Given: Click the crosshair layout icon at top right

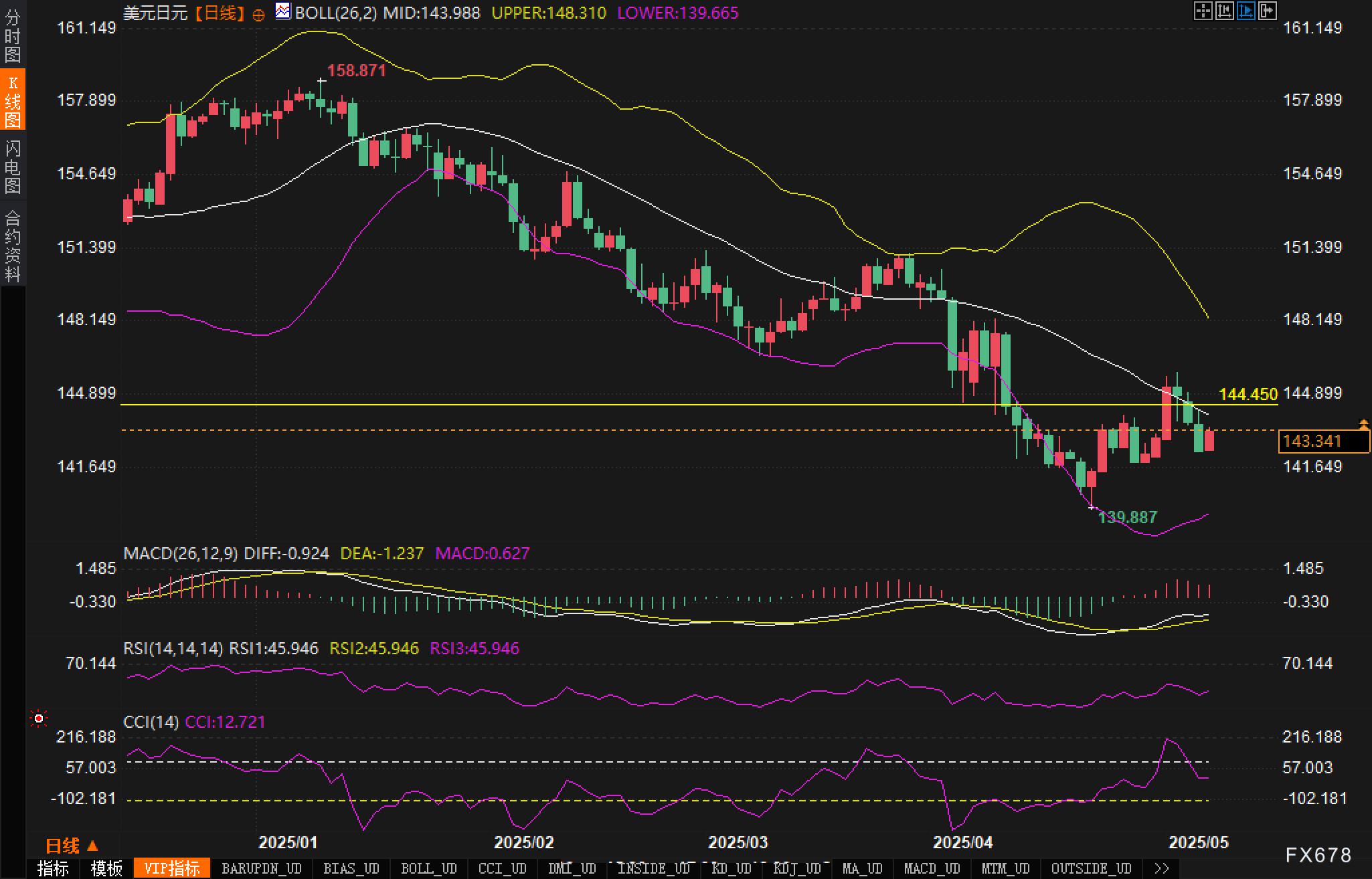Looking at the screenshot, I should pyautogui.click(x=1203, y=11).
